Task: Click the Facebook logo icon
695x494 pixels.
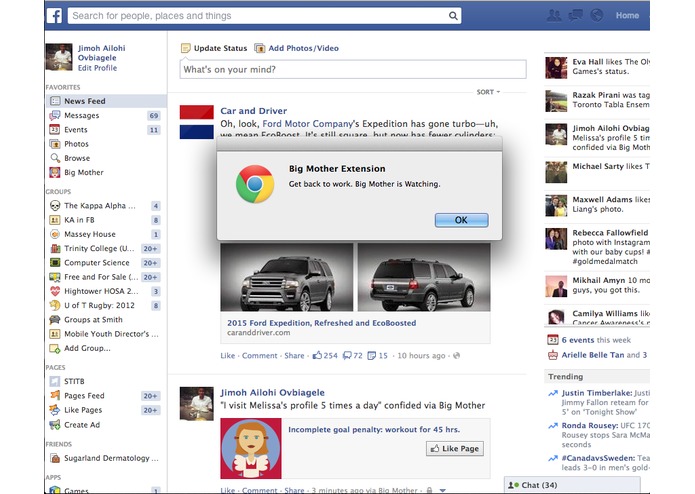Action: click(55, 16)
